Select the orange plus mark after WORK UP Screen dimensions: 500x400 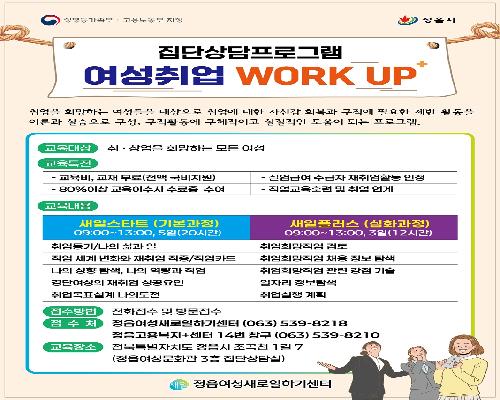(422, 64)
